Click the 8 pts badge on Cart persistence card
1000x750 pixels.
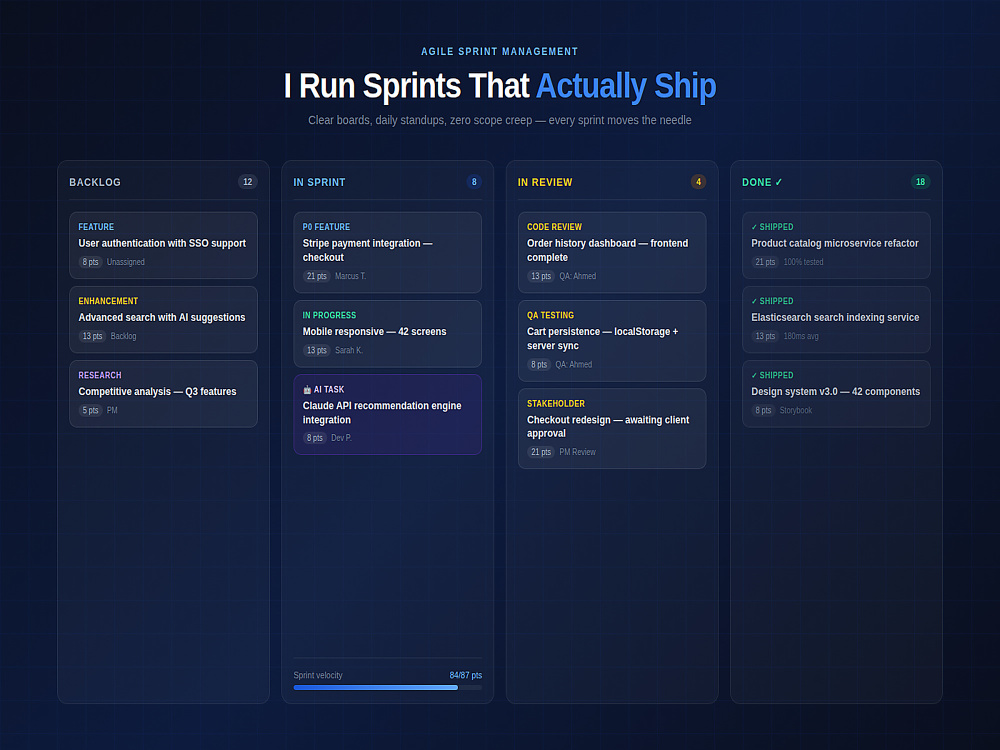(x=539, y=365)
